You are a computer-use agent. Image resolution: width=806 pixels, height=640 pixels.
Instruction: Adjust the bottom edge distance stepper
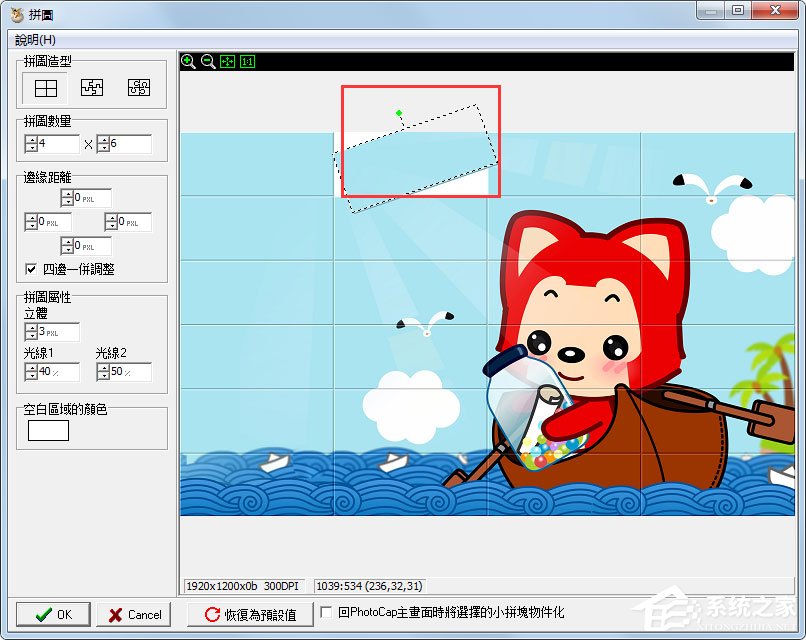(67, 246)
